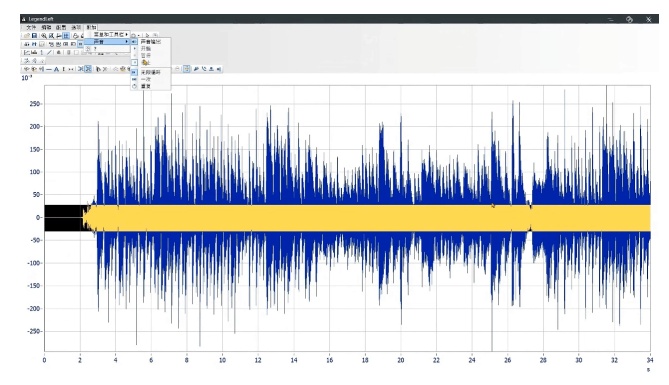Click the phone-handset icon in lower toolbar
Viewport: 669px width, 385px height.
204,69
